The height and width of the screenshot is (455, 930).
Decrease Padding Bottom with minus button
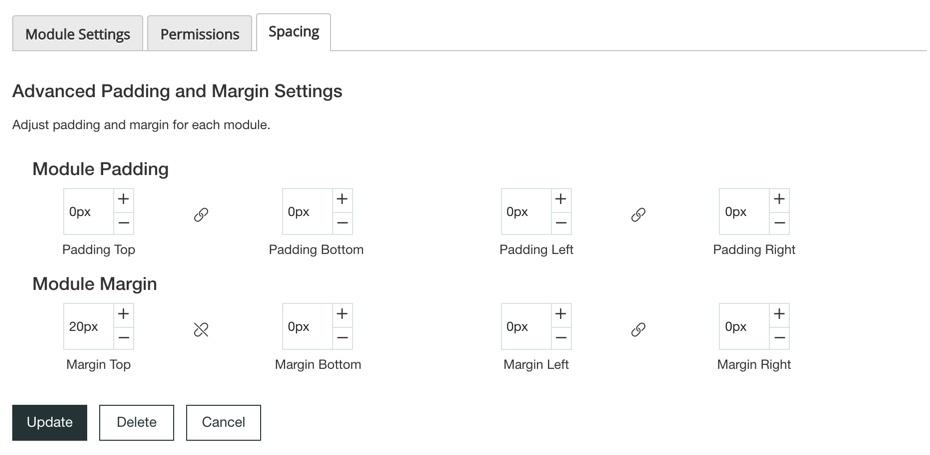click(342, 223)
